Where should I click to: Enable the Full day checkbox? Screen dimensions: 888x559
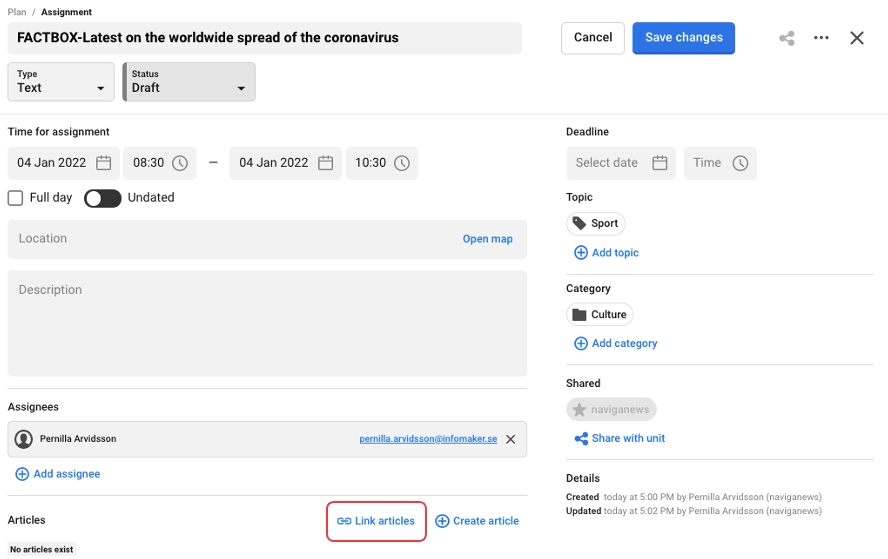(16, 198)
